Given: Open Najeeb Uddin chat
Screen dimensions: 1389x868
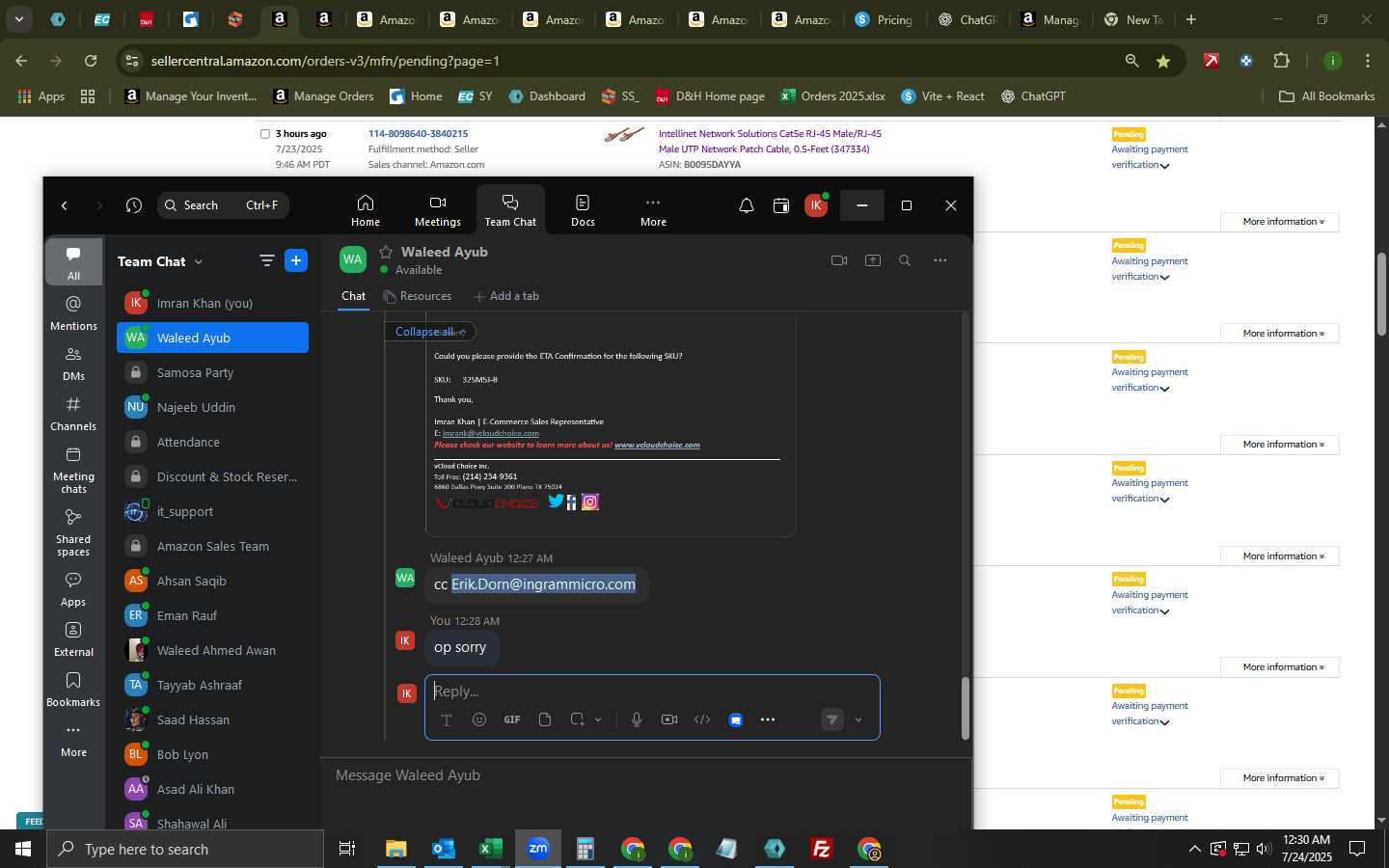Looking at the screenshot, I should [212, 407].
